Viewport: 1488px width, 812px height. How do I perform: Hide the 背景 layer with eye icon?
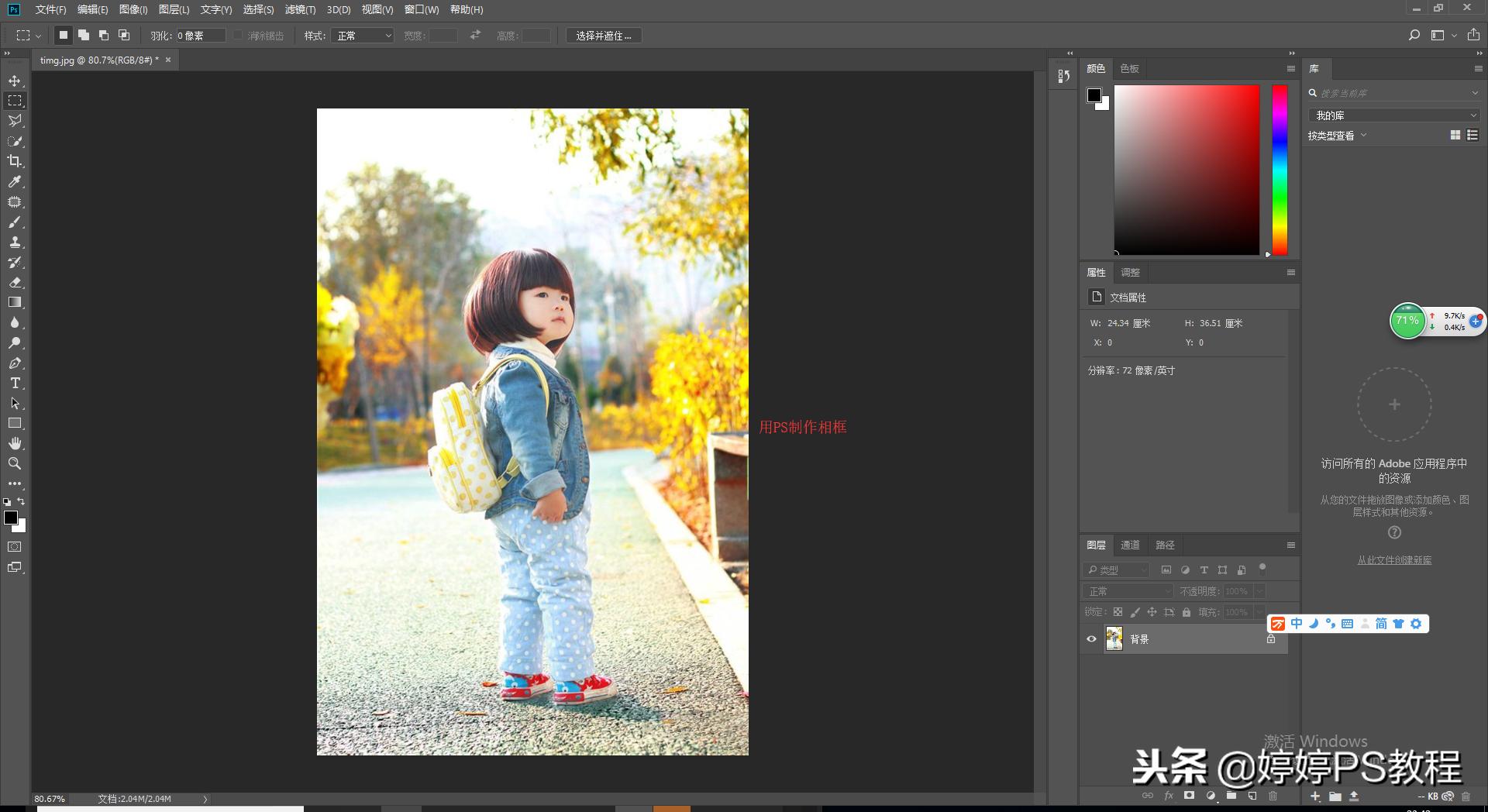pyautogui.click(x=1091, y=639)
